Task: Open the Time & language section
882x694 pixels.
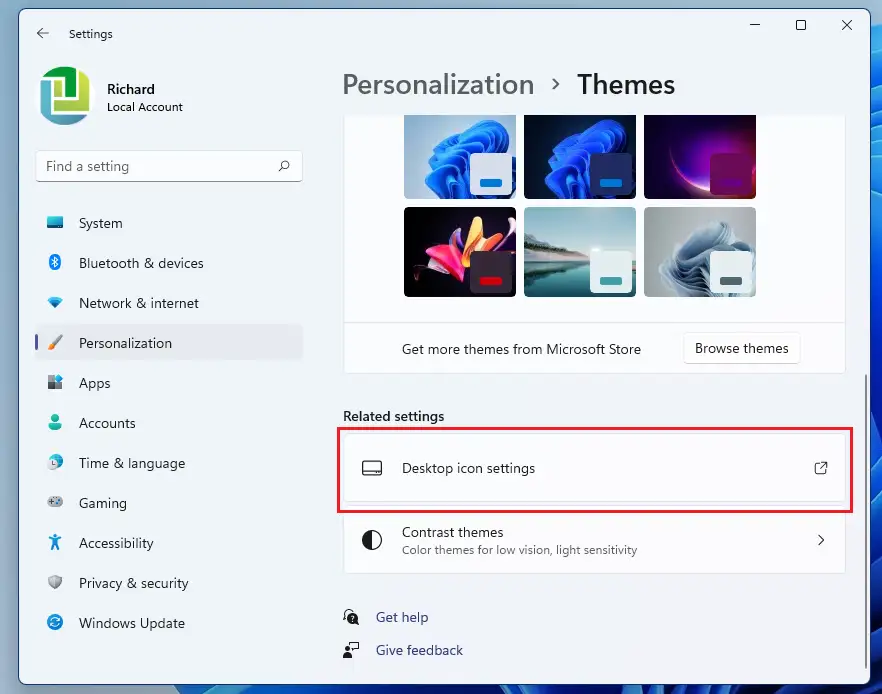Action: point(169,463)
